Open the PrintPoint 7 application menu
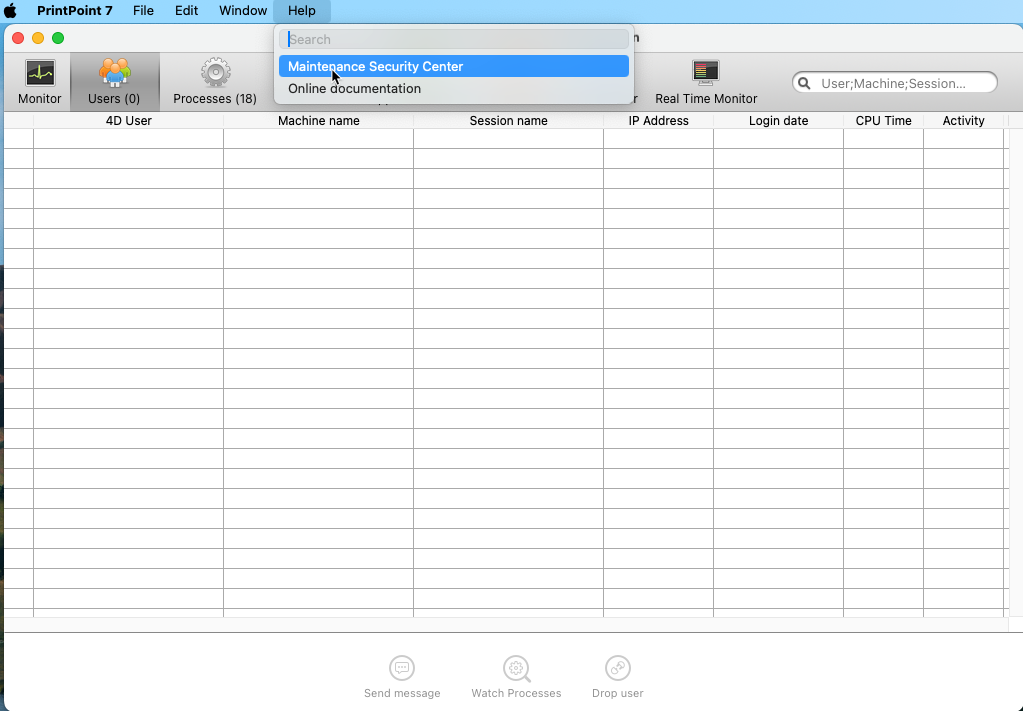 (74, 10)
